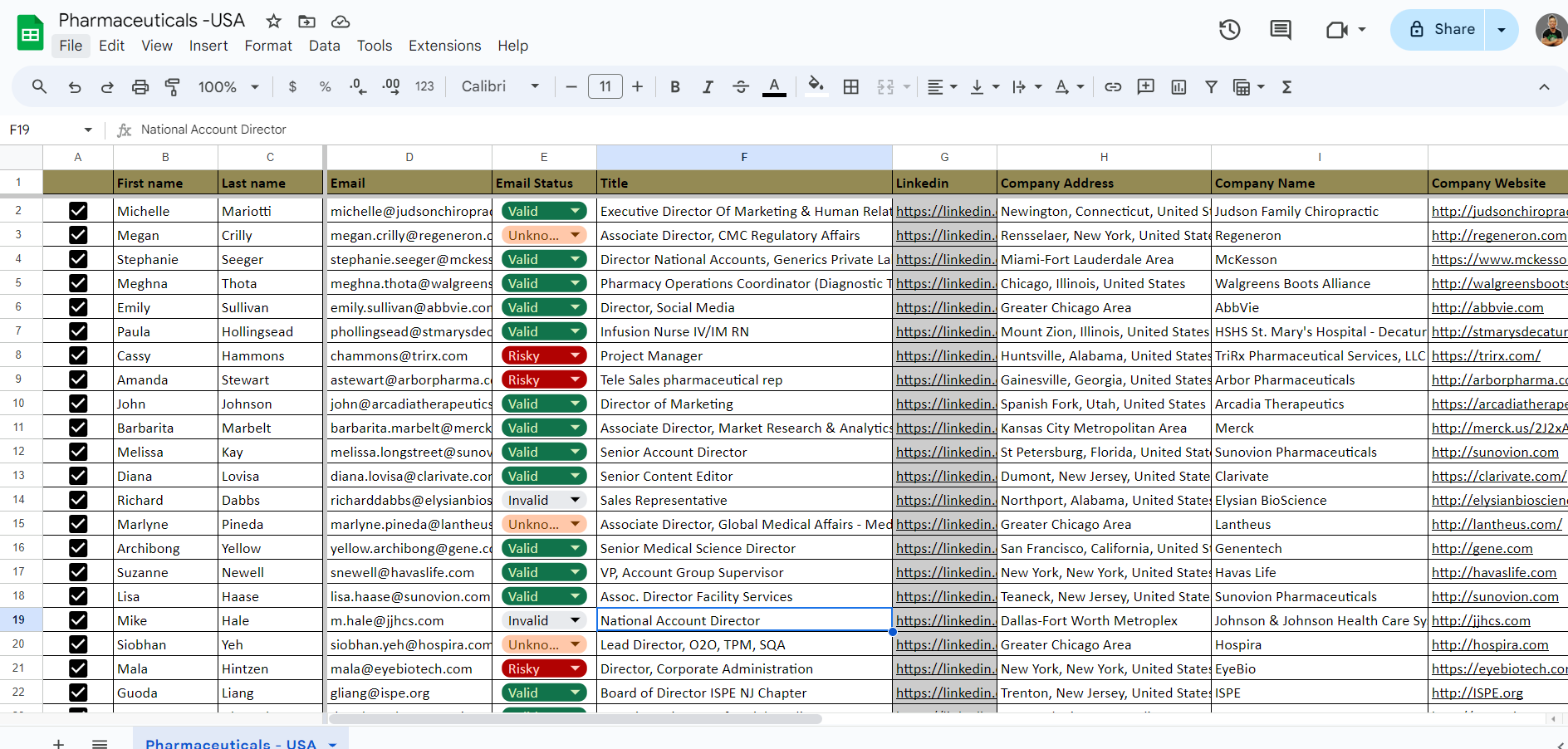Open LinkedIn link in Mike Hale row

tap(945, 620)
